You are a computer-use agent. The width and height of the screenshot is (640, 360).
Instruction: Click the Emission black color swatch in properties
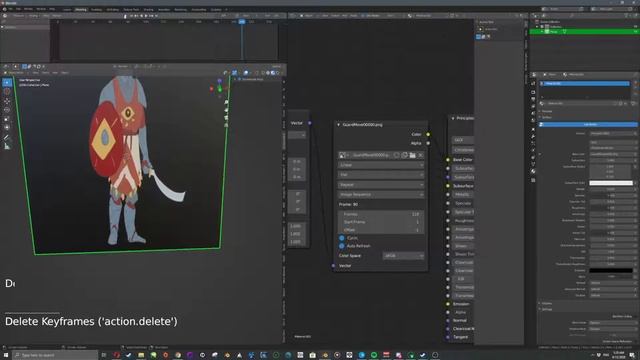point(611,270)
